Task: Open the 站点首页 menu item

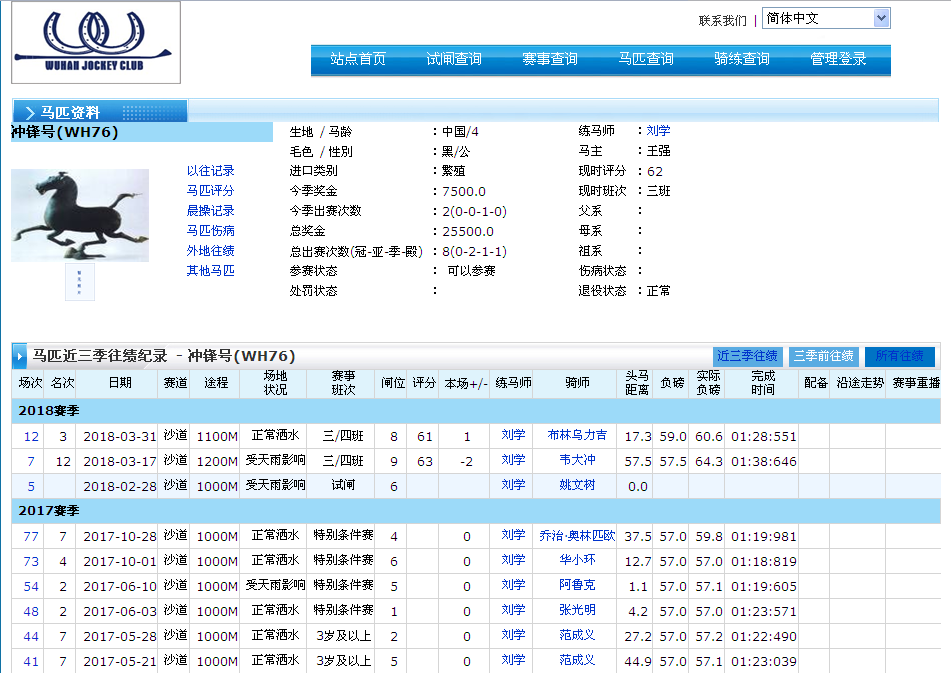Action: [x=358, y=60]
